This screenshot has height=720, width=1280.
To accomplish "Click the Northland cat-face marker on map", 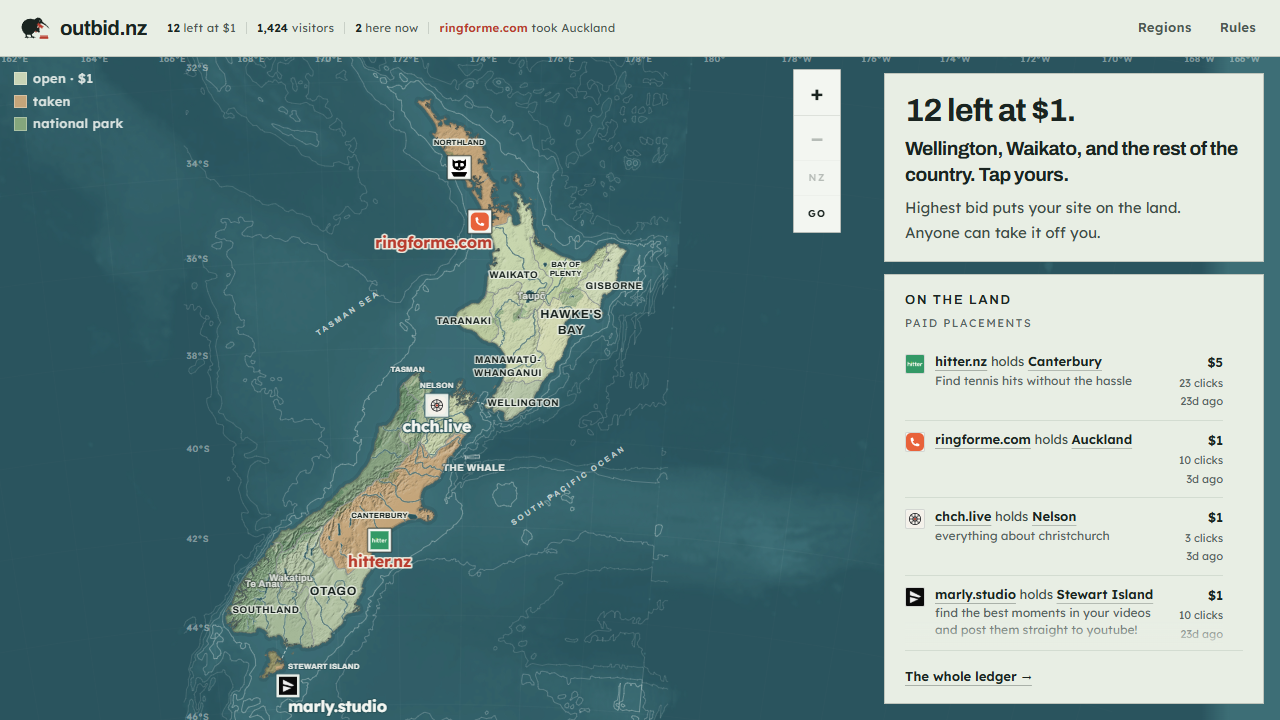I will point(459,166).
